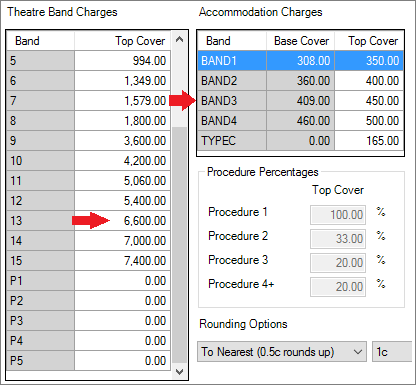
Task: Click the Theatre Band list scrollbar thumb
Action: tap(179, 245)
